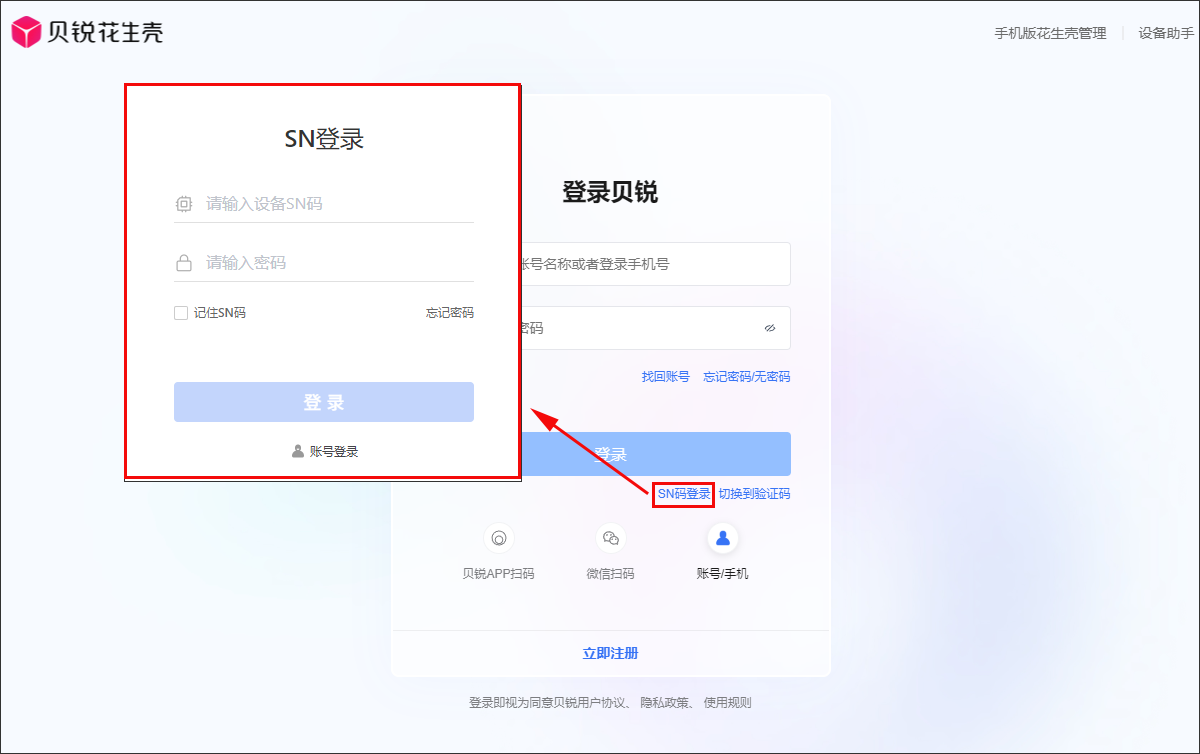1200x754 pixels.
Task: Click the 立即注册 link
Action: coord(610,653)
